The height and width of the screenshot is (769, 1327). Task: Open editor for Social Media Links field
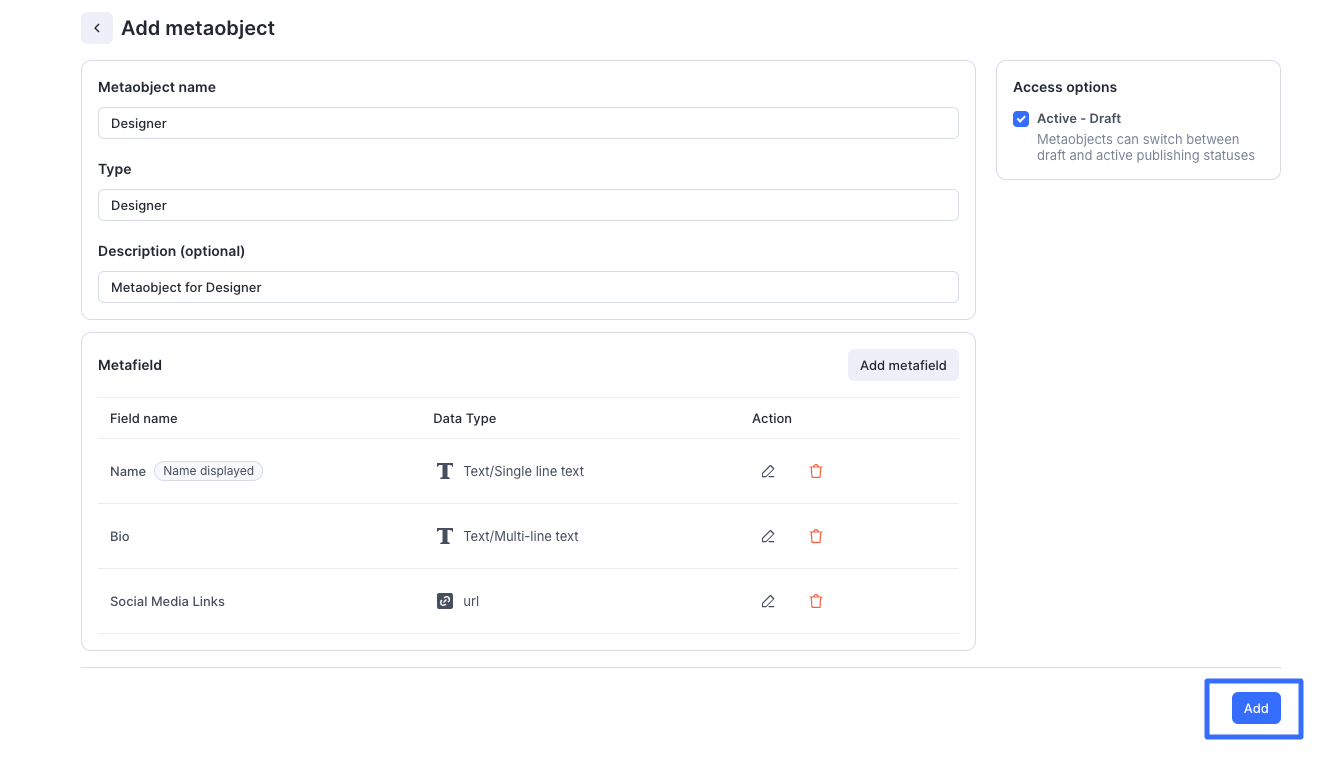point(768,601)
